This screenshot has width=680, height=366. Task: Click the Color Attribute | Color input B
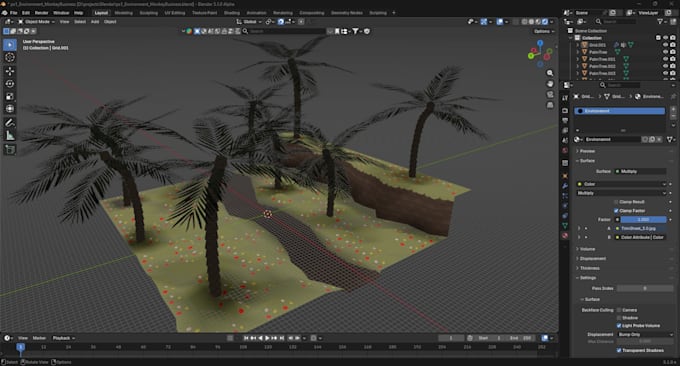click(x=641, y=238)
